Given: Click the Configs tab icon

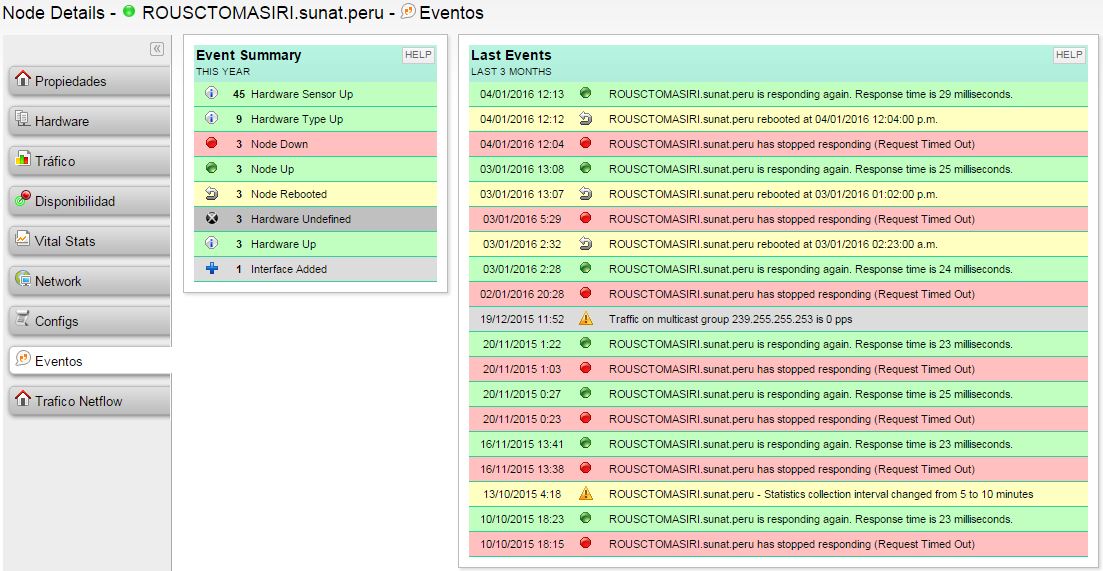Looking at the screenshot, I should pos(23,319).
